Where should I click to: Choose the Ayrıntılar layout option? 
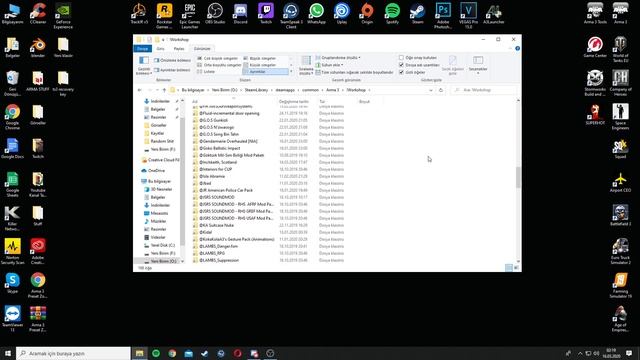click(x=265, y=72)
